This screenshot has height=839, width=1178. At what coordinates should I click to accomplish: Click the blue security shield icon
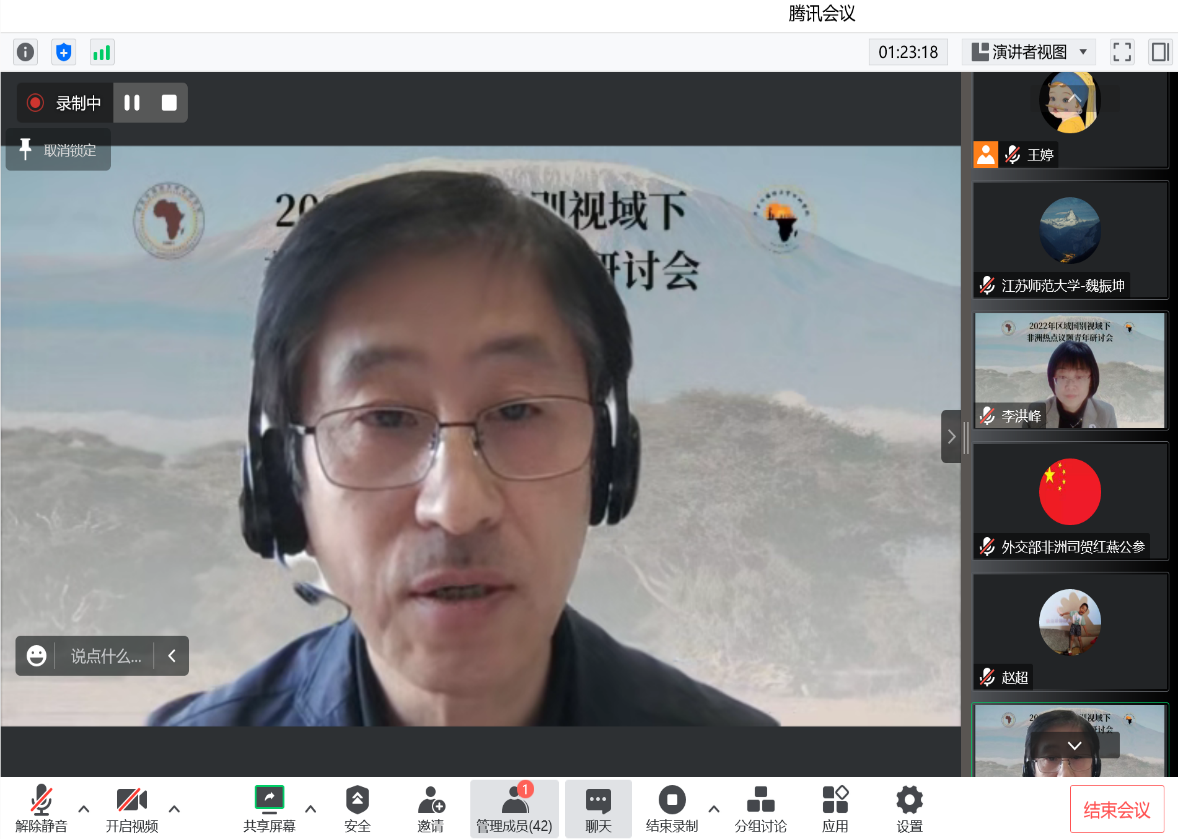tap(64, 52)
